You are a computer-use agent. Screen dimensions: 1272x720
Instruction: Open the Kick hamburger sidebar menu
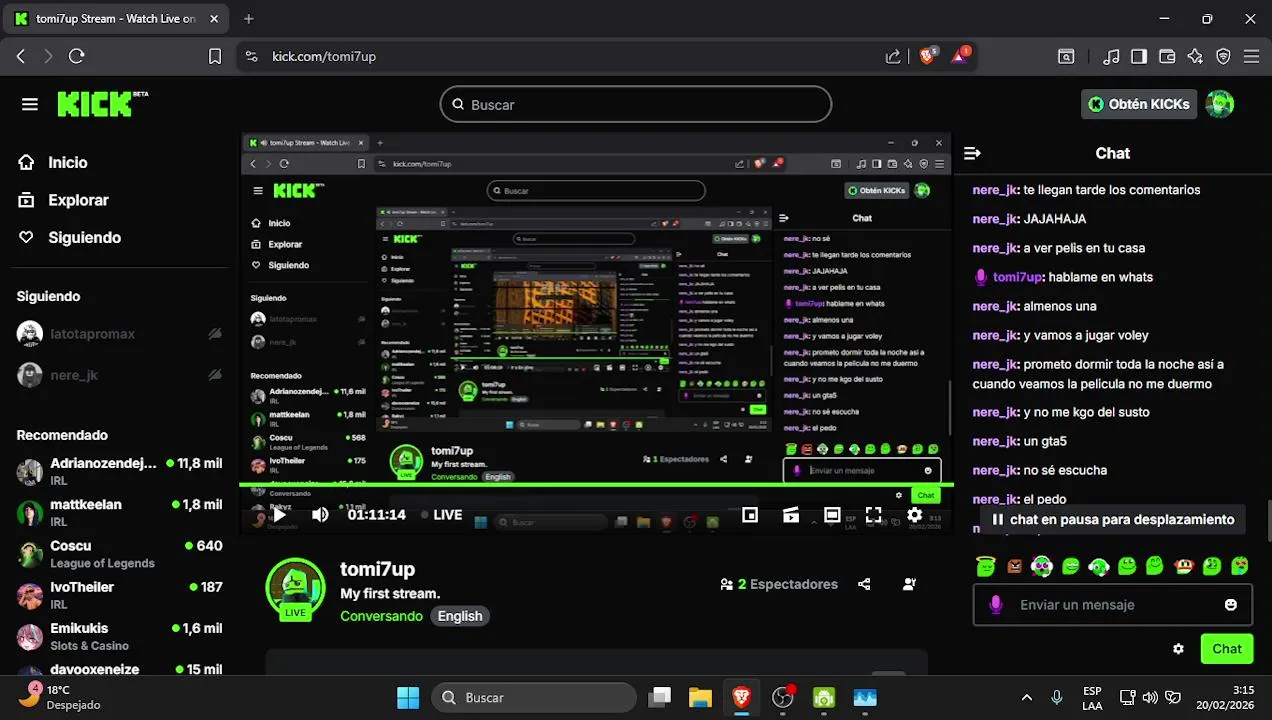[x=30, y=104]
